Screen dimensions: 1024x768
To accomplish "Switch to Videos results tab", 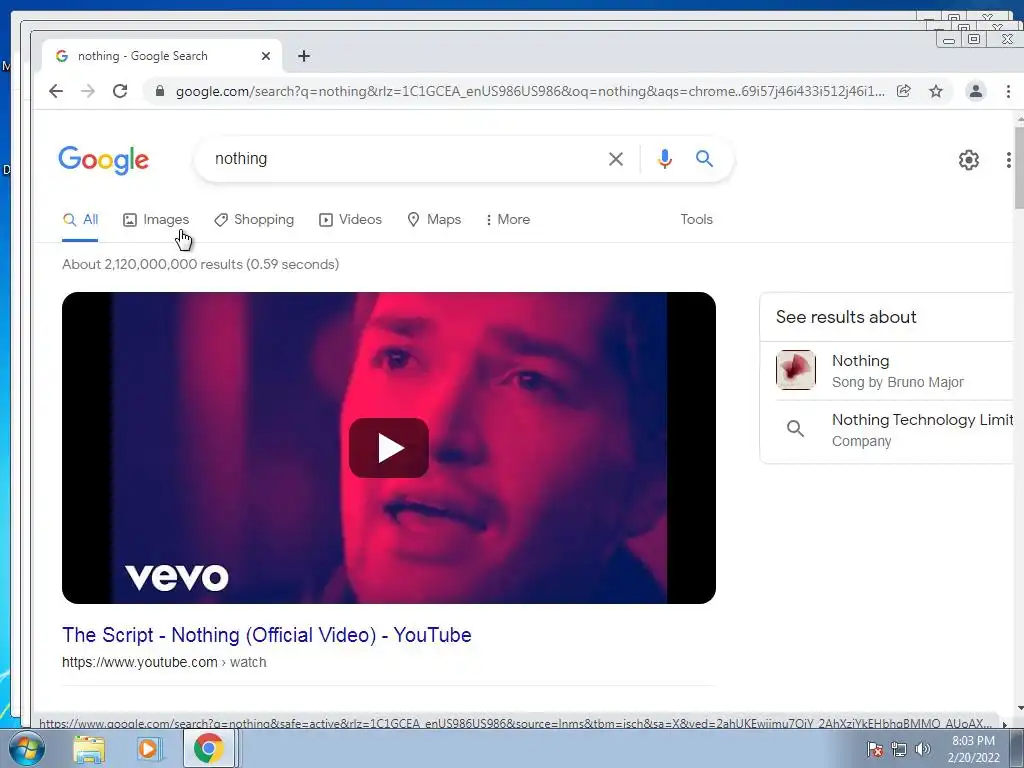I will 350,220.
